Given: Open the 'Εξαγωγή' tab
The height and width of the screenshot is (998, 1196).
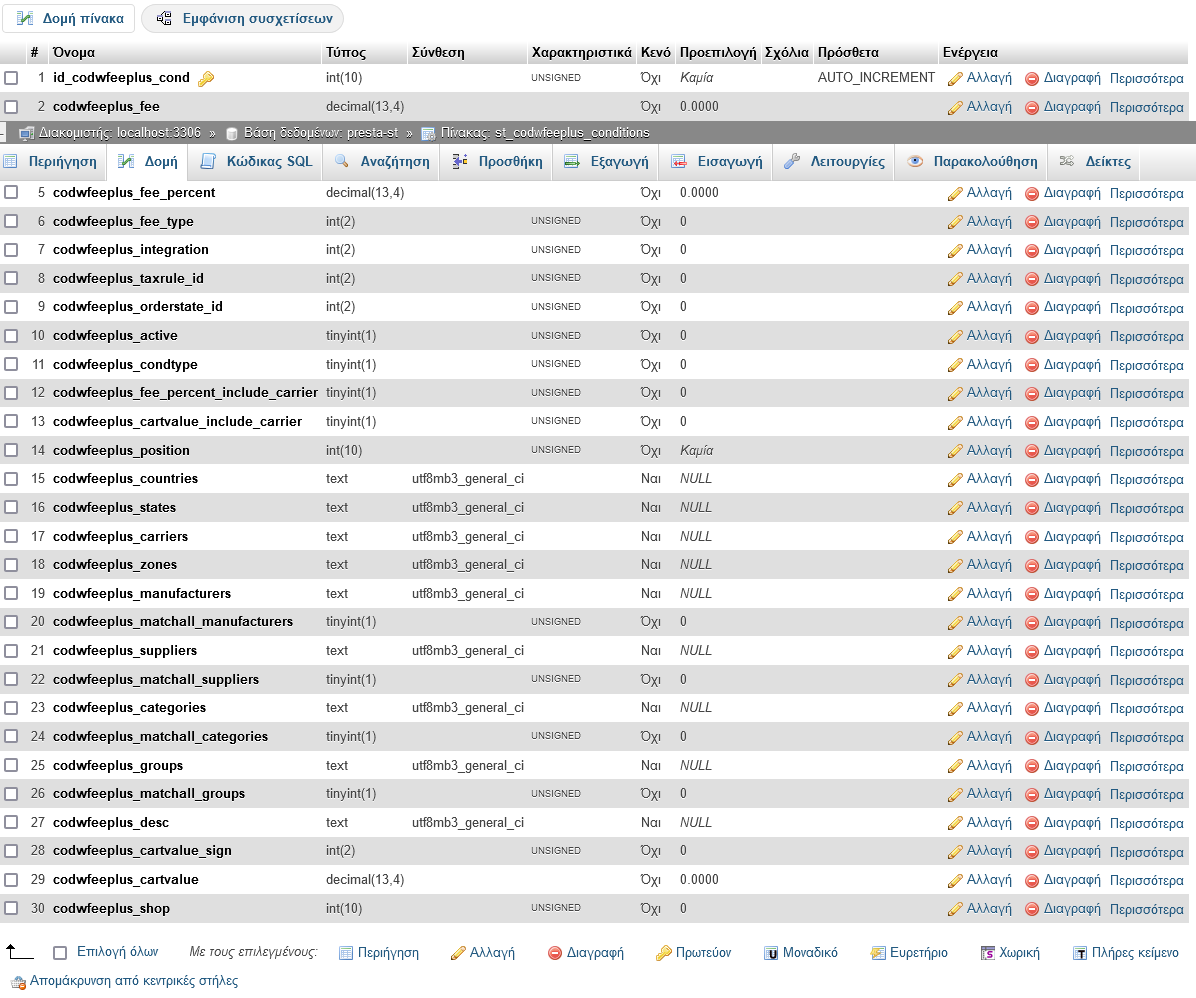Looking at the screenshot, I should (606, 162).
